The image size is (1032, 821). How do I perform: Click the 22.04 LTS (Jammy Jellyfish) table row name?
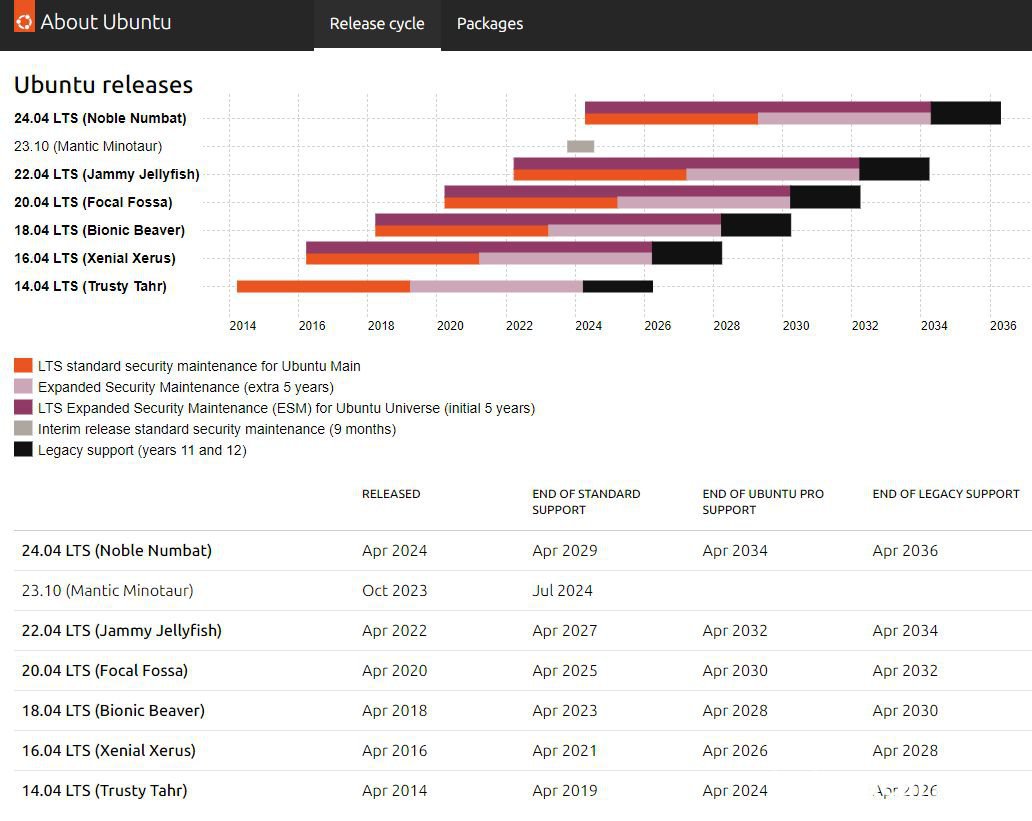[x=121, y=631]
